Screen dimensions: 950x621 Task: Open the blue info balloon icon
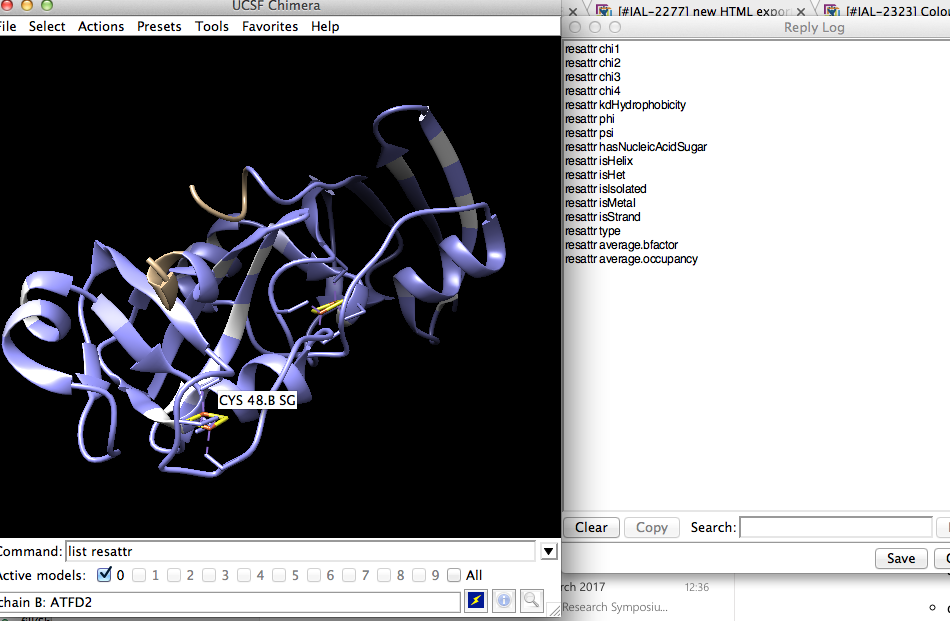coord(504,600)
